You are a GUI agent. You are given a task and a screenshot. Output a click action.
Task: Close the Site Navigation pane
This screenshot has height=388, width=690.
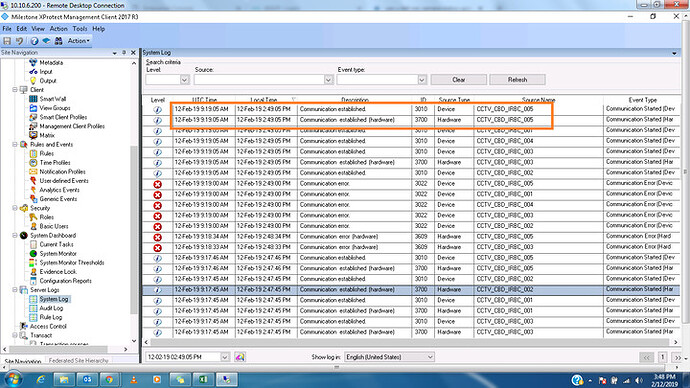(x=133, y=52)
